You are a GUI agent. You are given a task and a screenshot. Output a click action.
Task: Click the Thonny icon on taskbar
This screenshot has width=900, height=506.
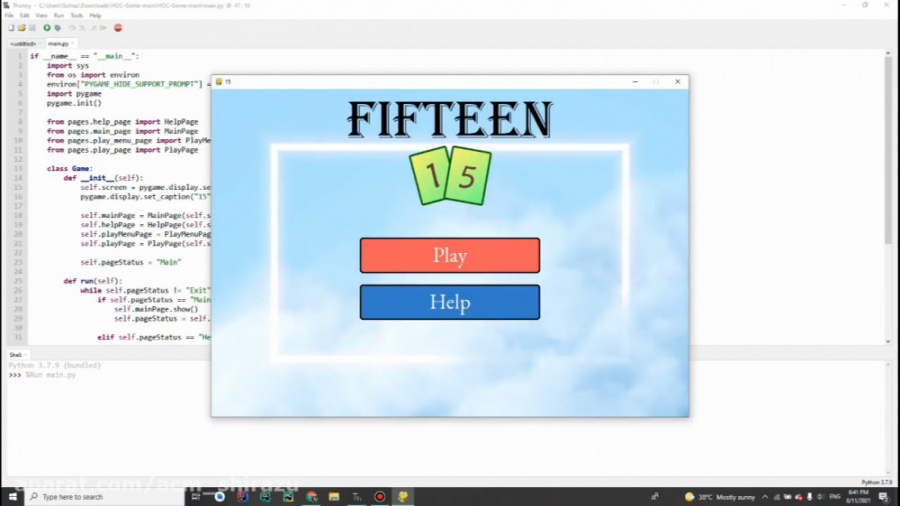(x=357, y=497)
